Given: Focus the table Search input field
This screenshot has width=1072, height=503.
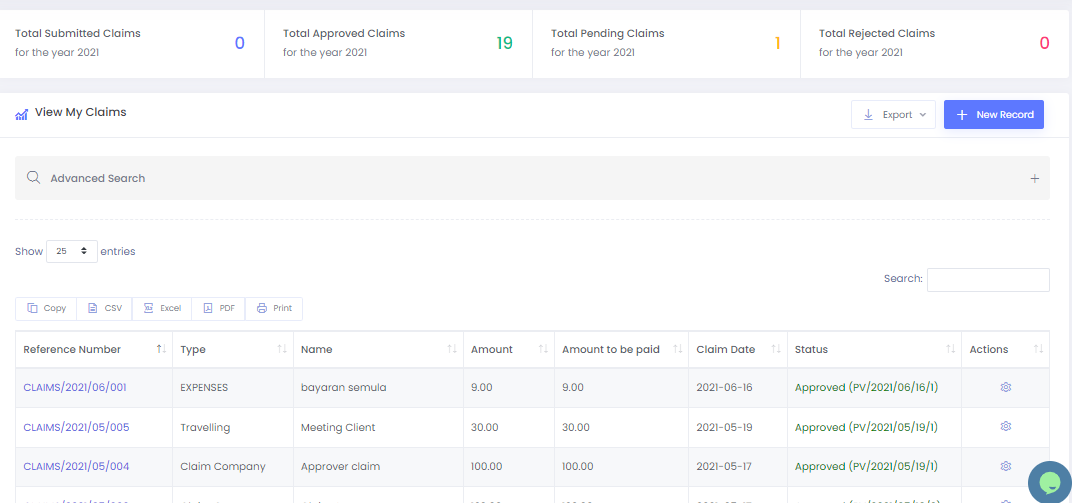Looking at the screenshot, I should (x=988, y=280).
